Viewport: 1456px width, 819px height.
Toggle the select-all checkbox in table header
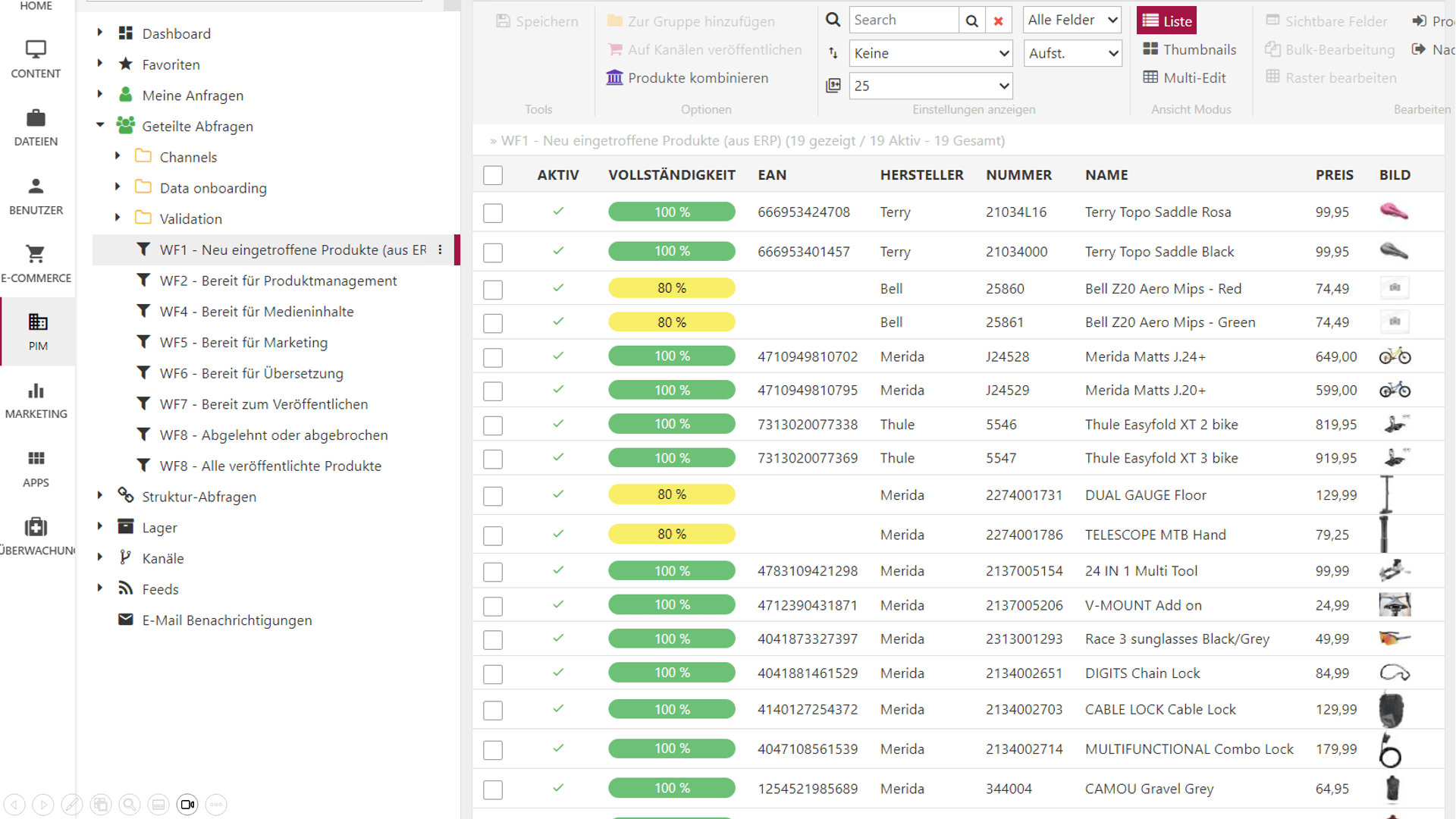(492, 175)
